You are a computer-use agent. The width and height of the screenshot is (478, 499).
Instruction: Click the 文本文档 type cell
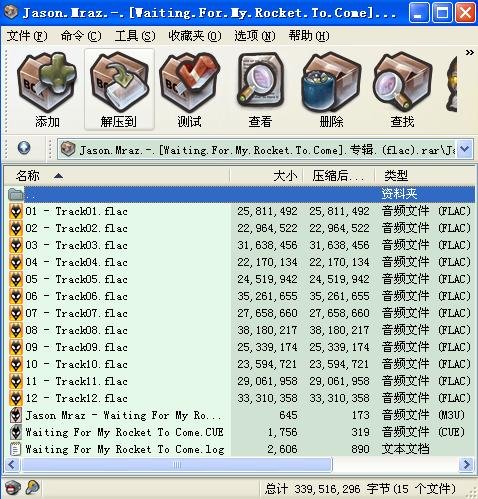pyautogui.click(x=405, y=449)
